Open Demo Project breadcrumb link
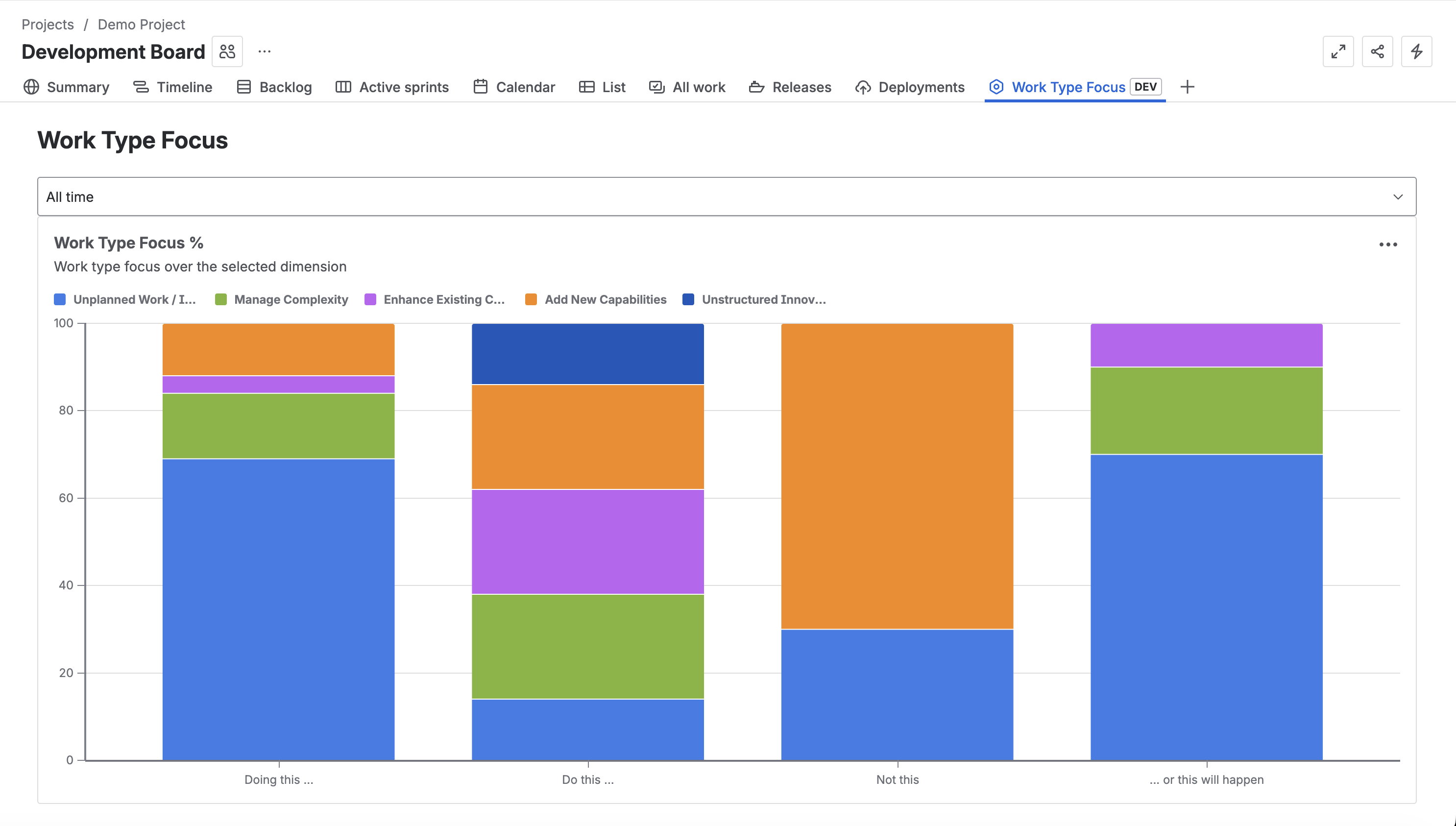1456x826 pixels. click(x=141, y=24)
